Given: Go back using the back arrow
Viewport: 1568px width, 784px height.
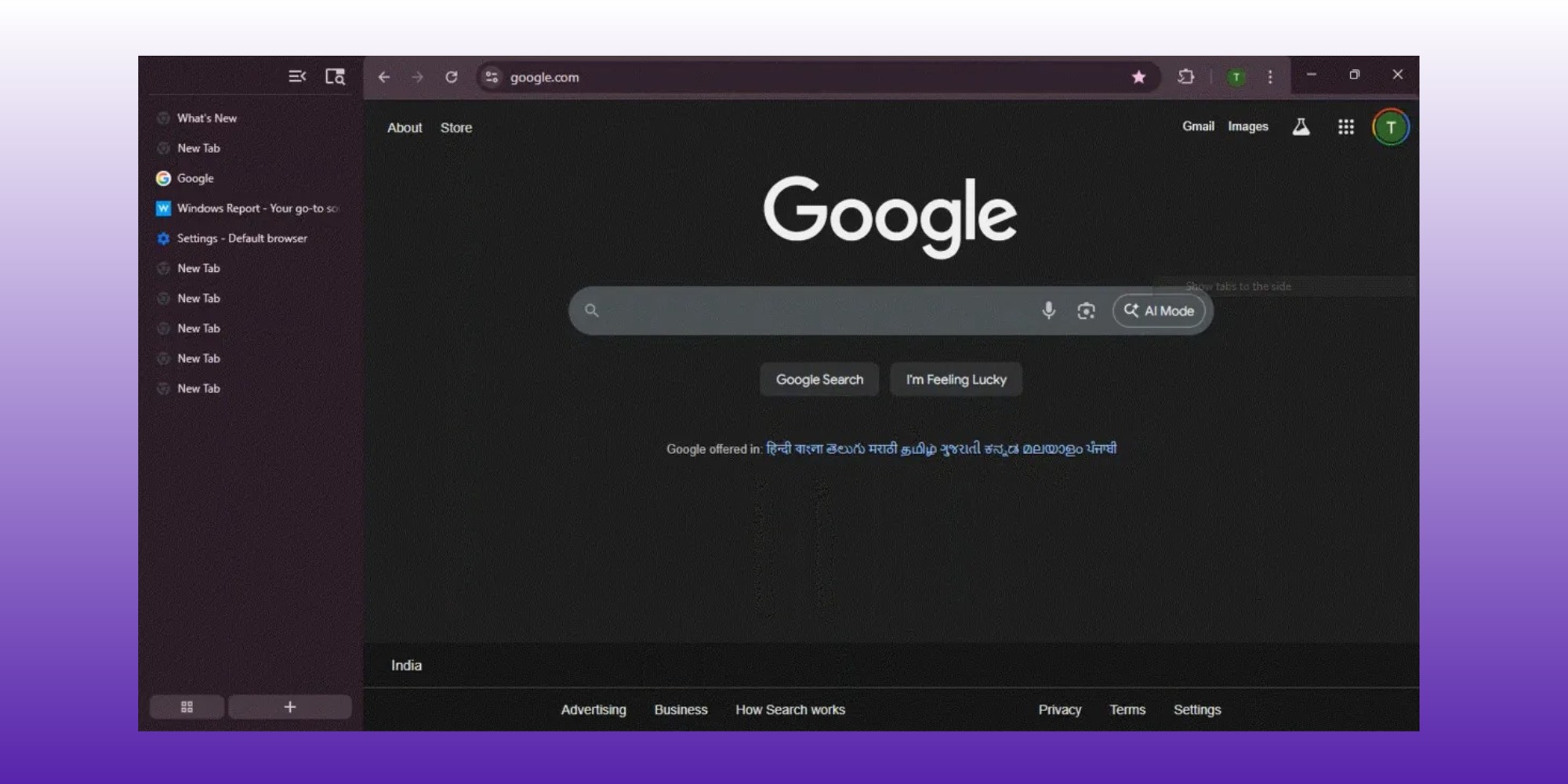Looking at the screenshot, I should pyautogui.click(x=384, y=77).
